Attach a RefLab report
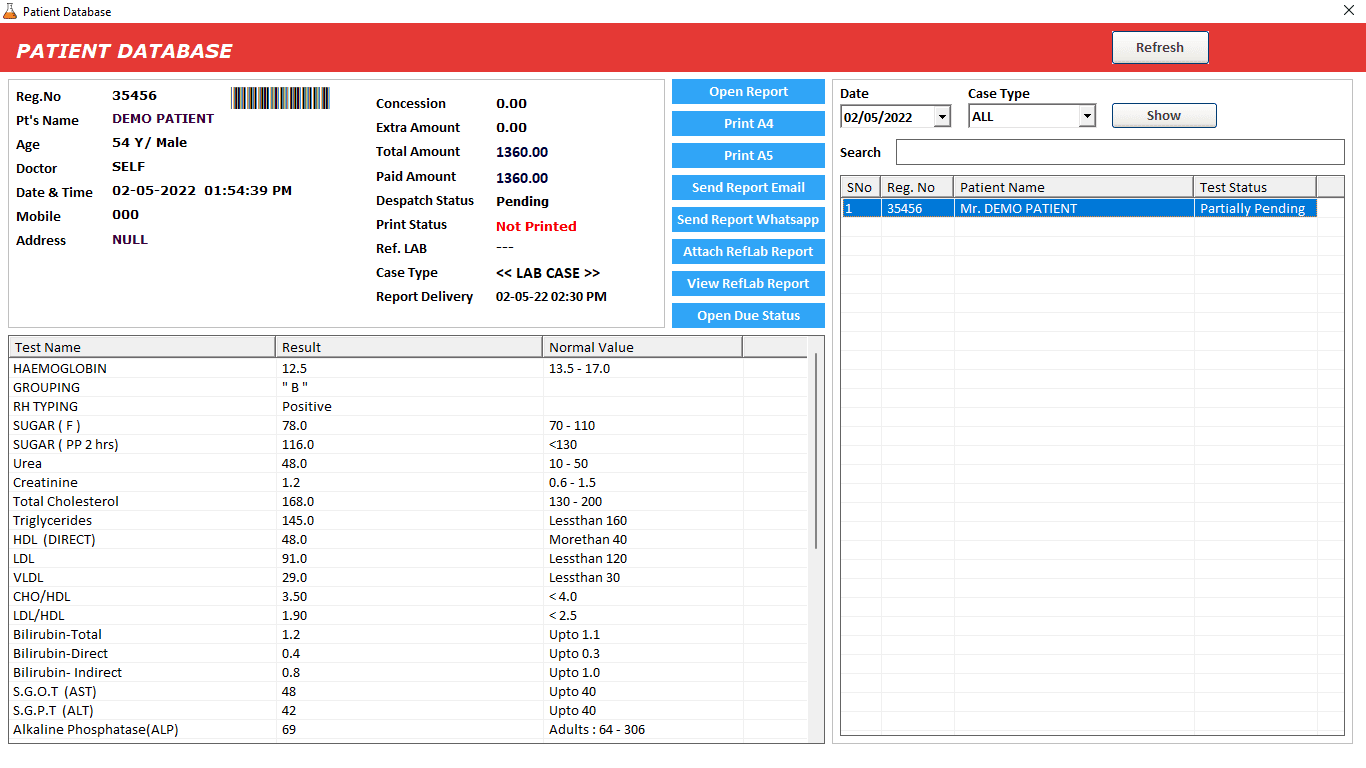This screenshot has width=1366, height=768. (x=748, y=252)
